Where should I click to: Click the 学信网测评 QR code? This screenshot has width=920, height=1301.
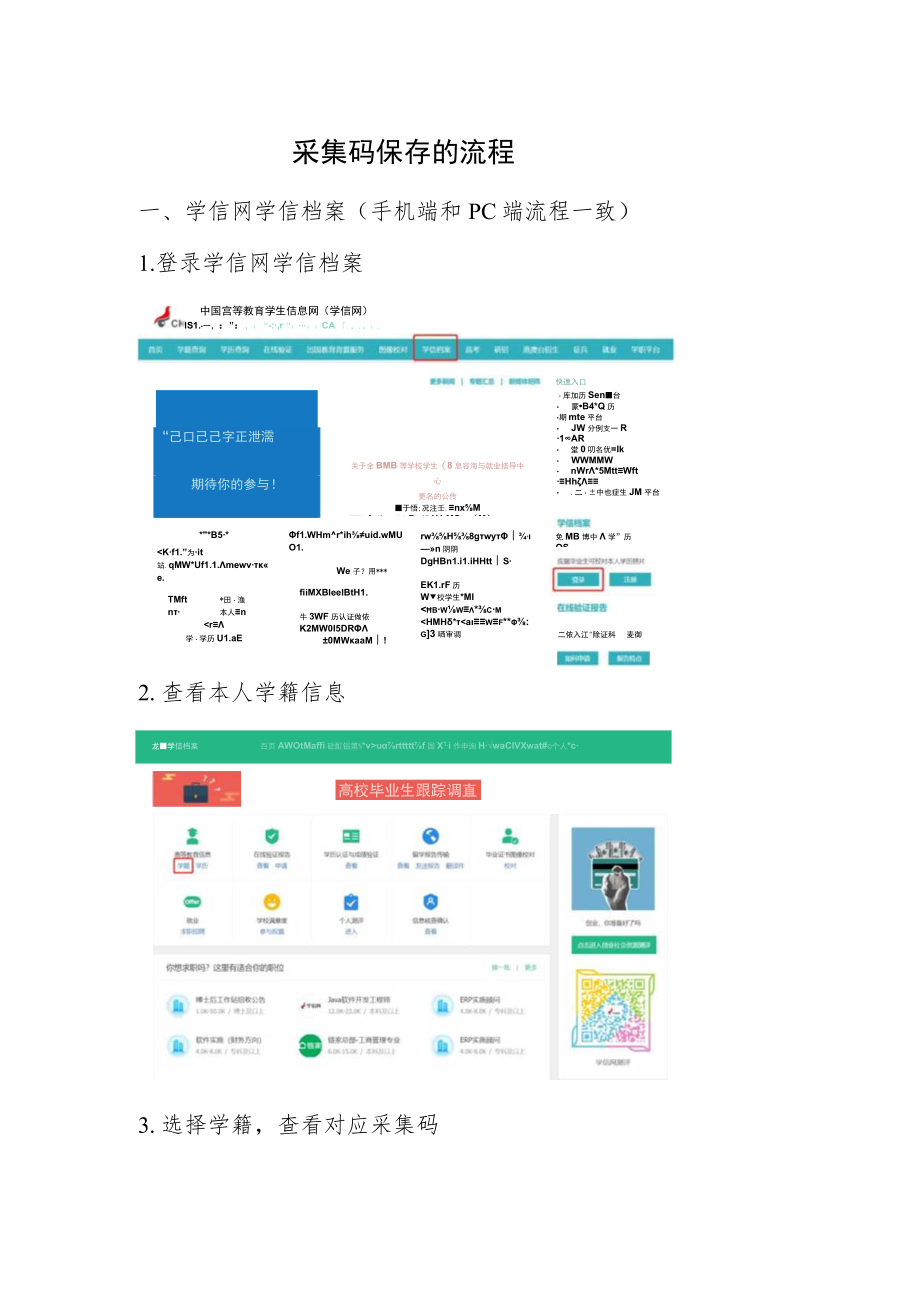click(x=613, y=1010)
